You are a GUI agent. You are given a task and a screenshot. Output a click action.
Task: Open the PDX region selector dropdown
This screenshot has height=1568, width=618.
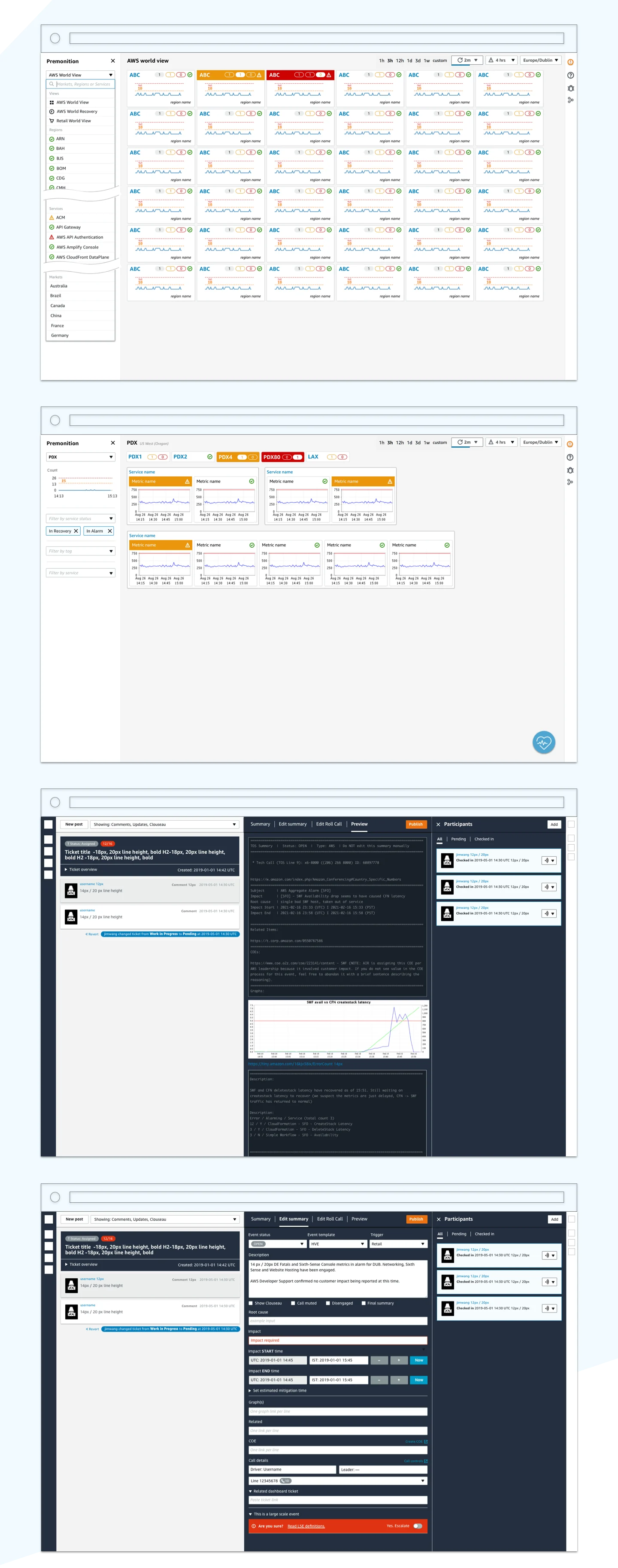coord(80,457)
